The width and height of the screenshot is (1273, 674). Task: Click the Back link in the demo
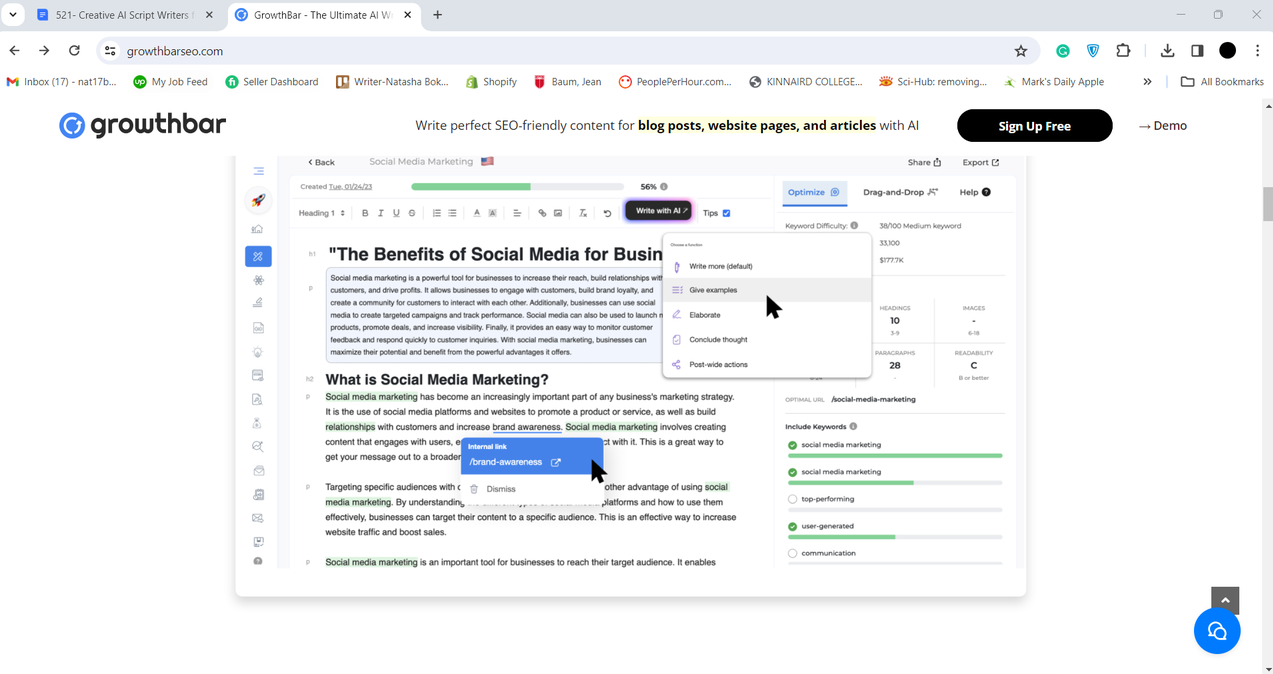(322, 162)
